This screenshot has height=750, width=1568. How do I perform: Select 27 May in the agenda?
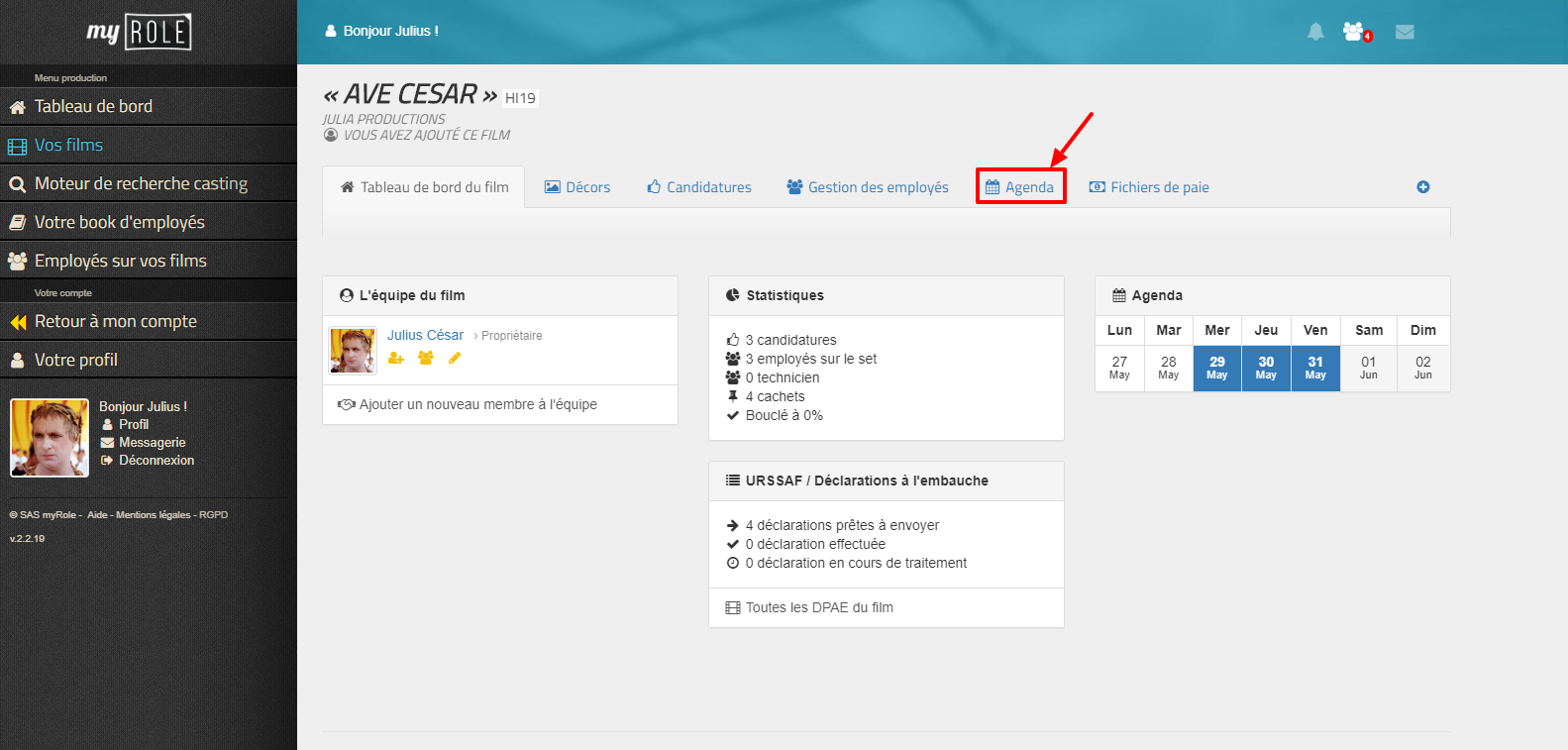pos(1119,368)
